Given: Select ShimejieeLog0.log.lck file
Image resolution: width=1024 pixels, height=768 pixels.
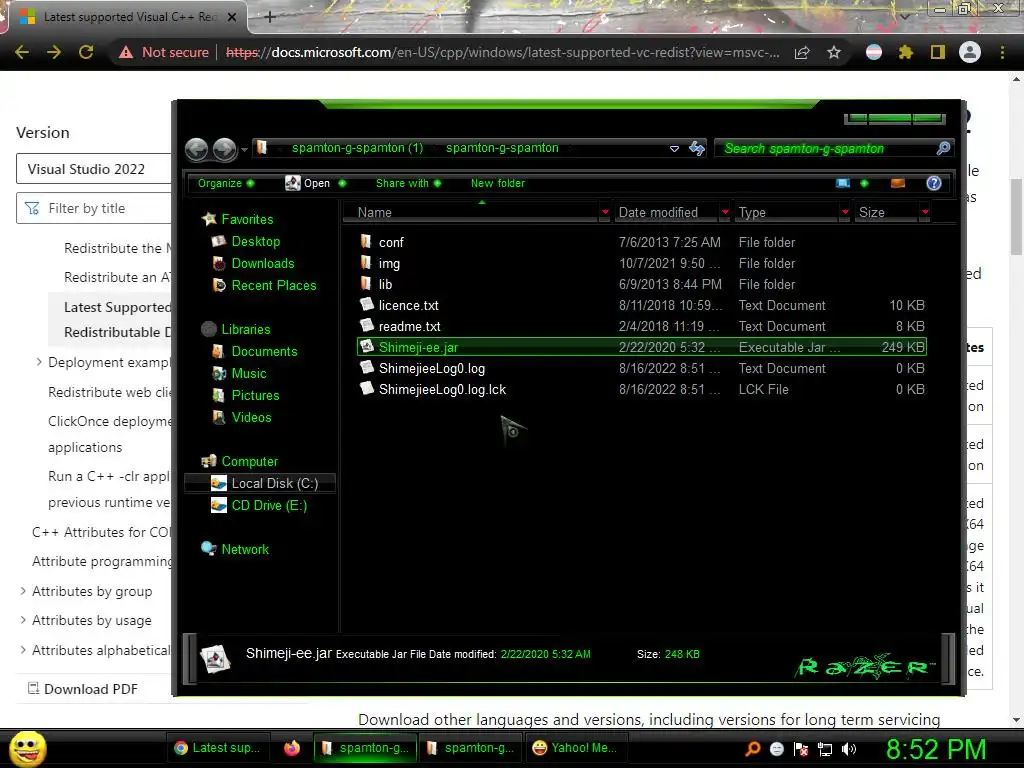Looking at the screenshot, I should [x=442, y=389].
